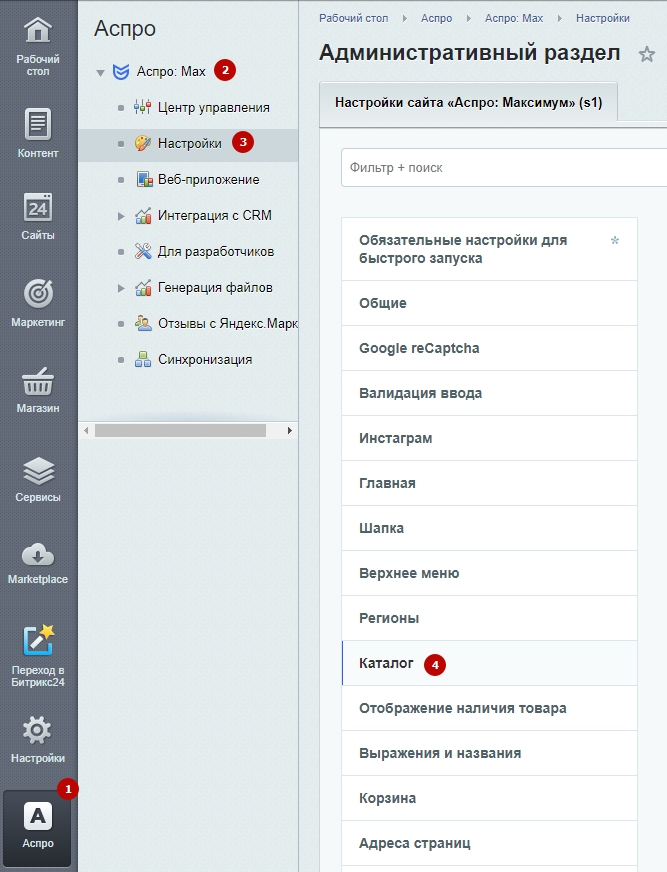Open the Регионы settings section
This screenshot has height=872, width=667.
[490, 618]
